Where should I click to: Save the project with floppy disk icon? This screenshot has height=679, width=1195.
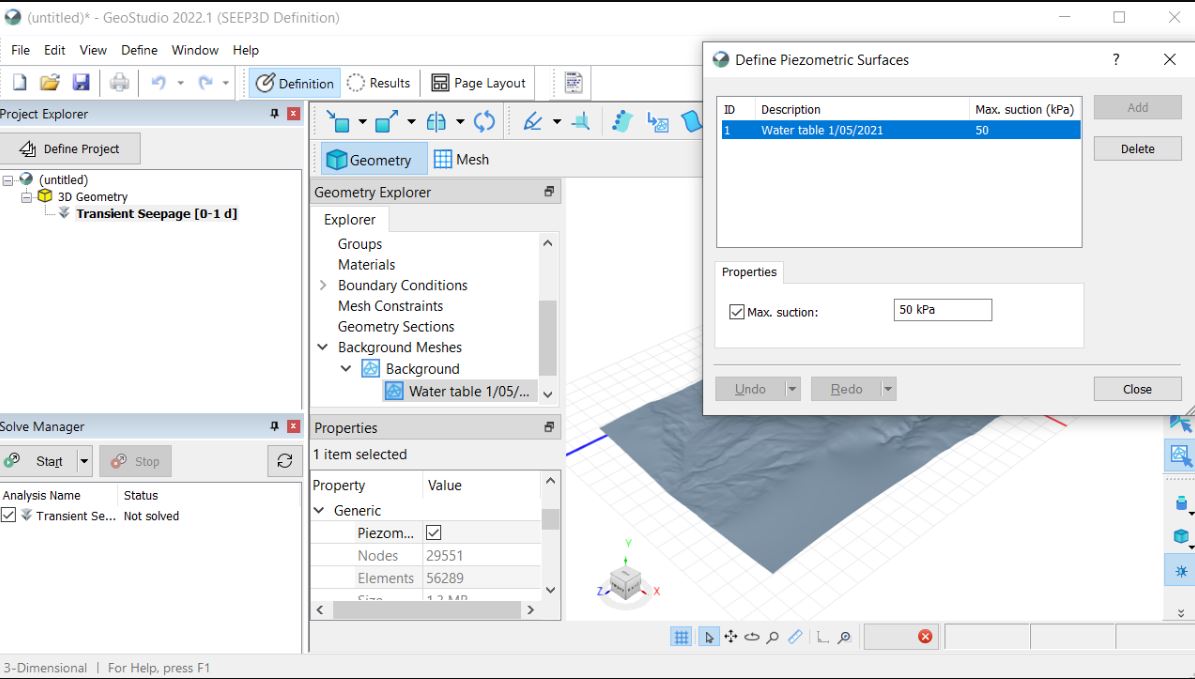[x=81, y=82]
